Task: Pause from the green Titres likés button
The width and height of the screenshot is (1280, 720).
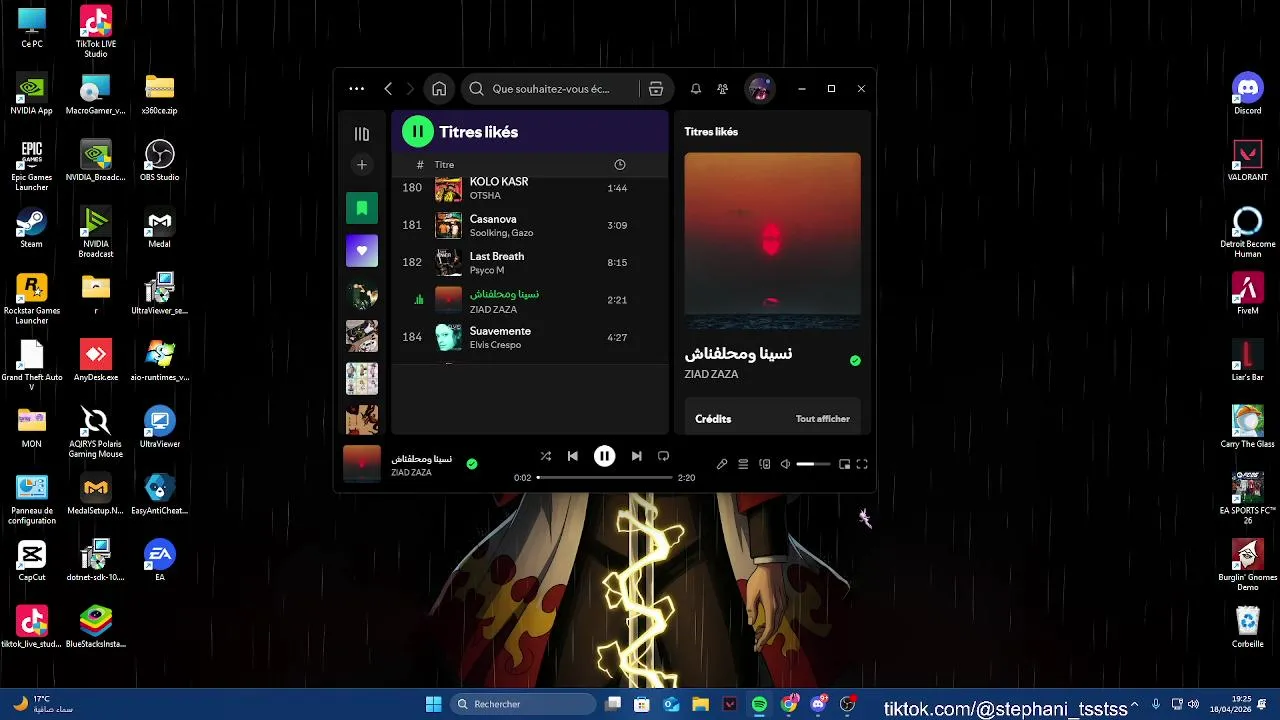Action: point(418,132)
